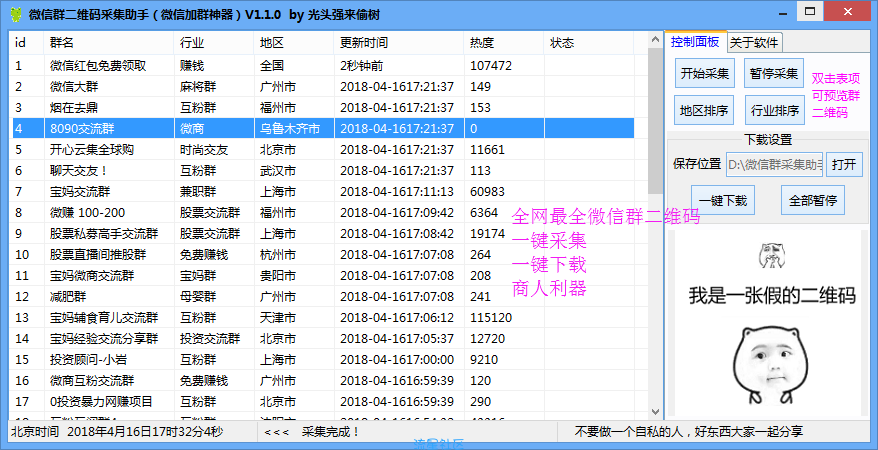Sort by industry with 行业排序
The image size is (878, 450).
(x=774, y=110)
